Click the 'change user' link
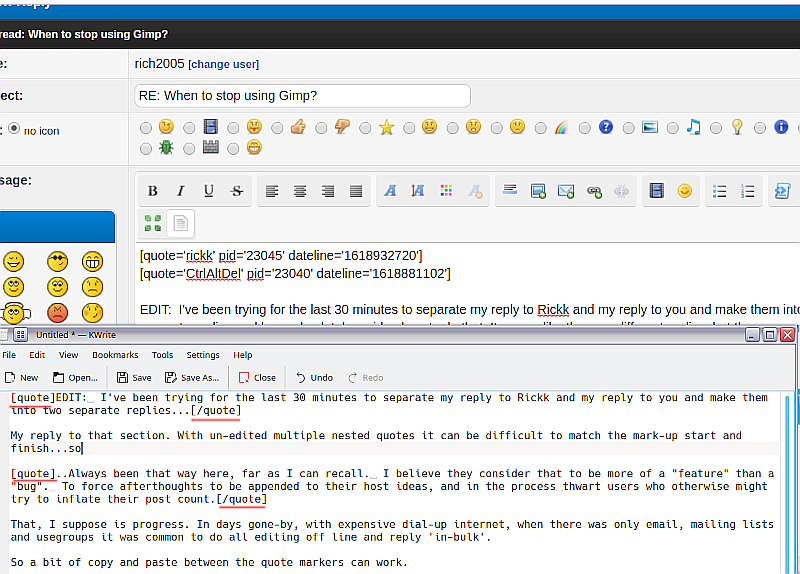800x574 pixels. coord(224,64)
